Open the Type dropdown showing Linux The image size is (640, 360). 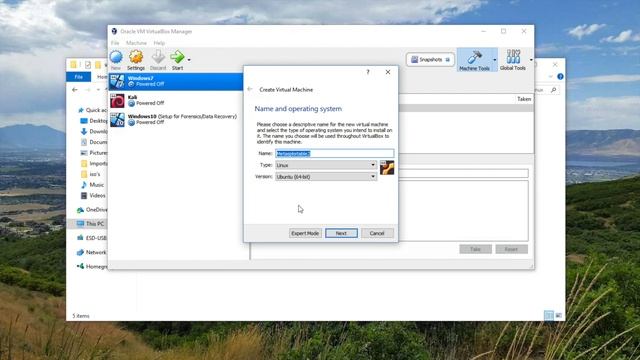tap(326, 165)
